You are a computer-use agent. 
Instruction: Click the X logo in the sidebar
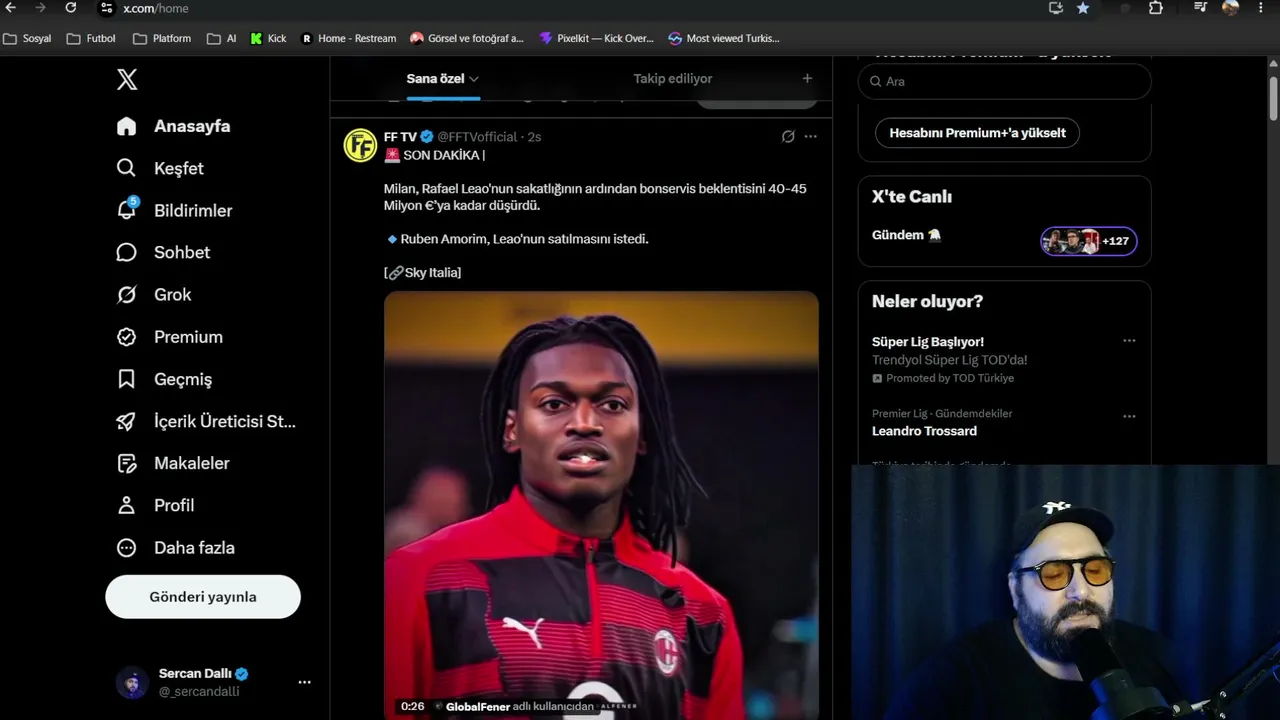pyautogui.click(x=127, y=80)
